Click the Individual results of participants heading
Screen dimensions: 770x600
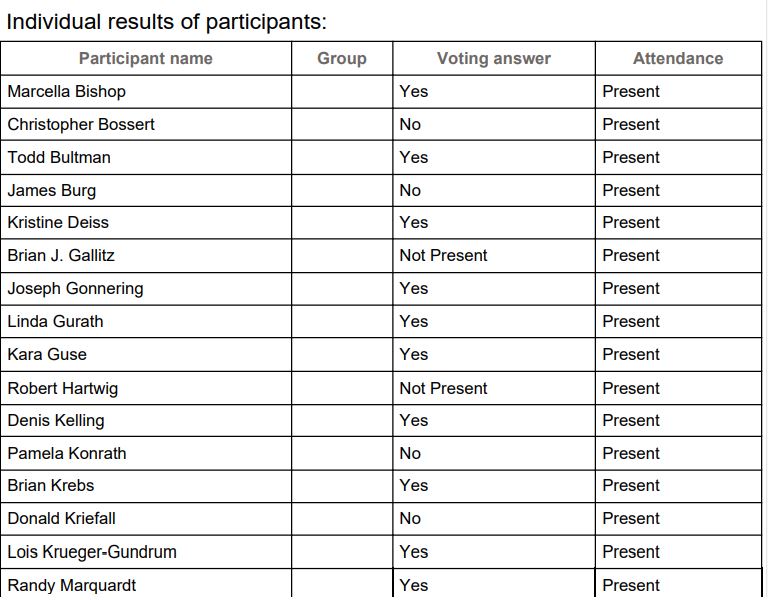(166, 22)
